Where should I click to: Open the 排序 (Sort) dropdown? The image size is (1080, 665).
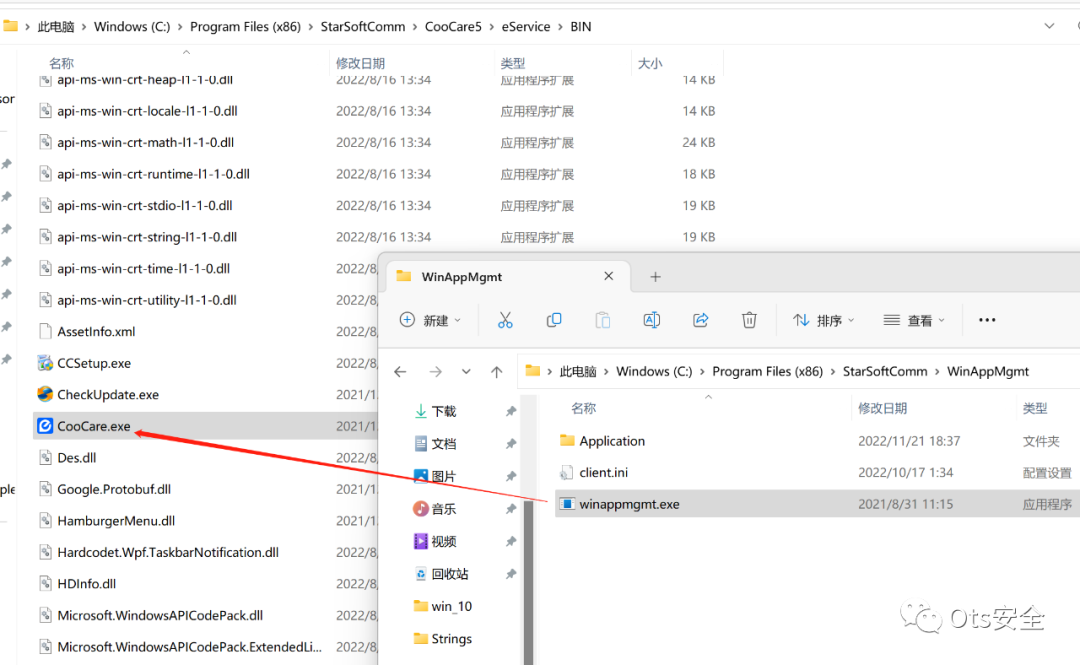pos(824,320)
